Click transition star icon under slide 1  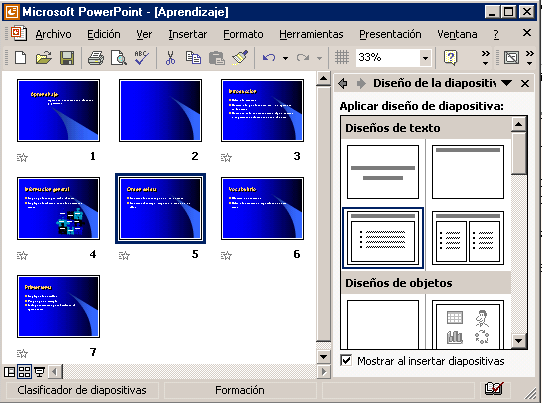pos(22,158)
